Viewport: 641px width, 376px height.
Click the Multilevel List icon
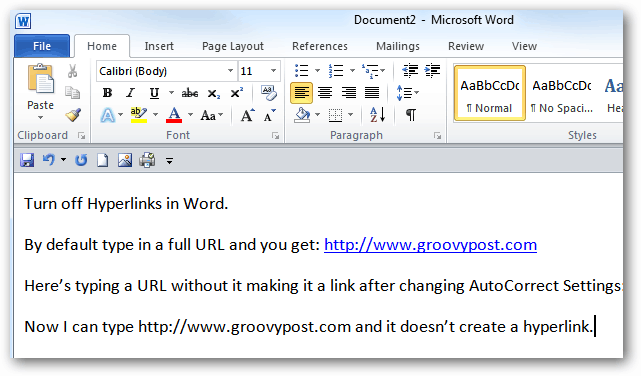(x=370, y=71)
